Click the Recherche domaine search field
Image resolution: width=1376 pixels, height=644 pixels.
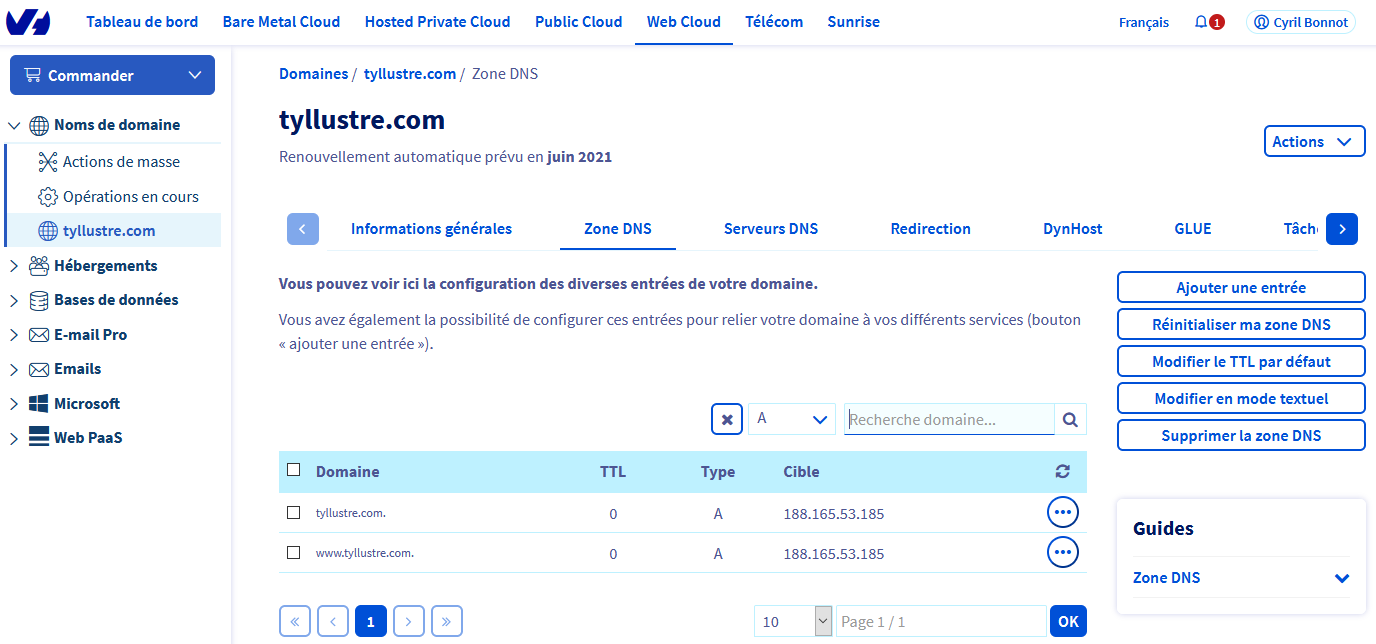(948, 420)
